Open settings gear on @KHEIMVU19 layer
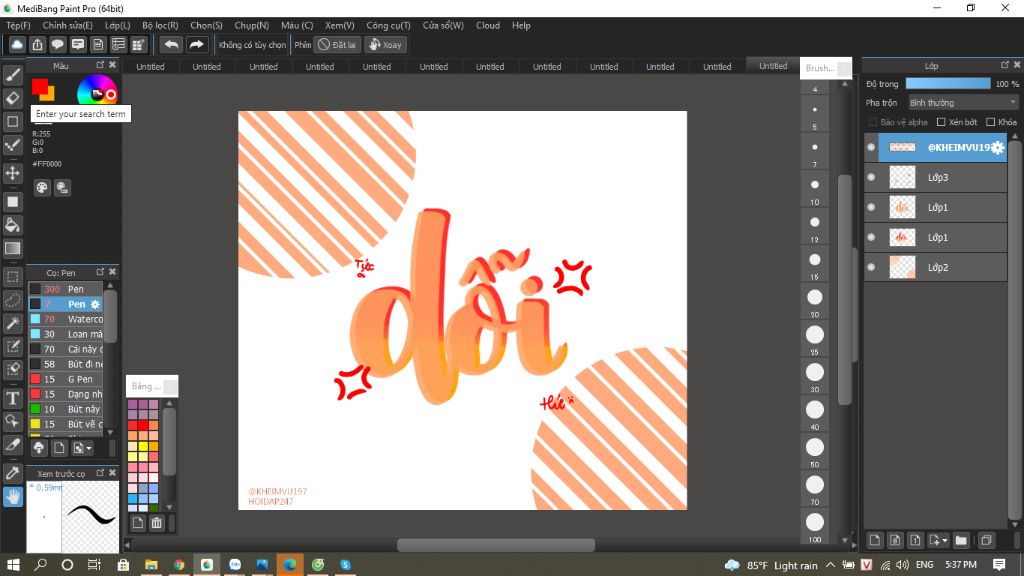Viewport: 1024px width, 576px height. point(997,148)
